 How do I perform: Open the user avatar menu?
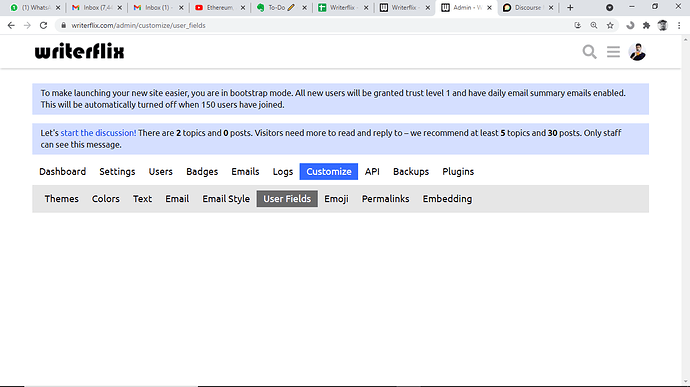[637, 52]
